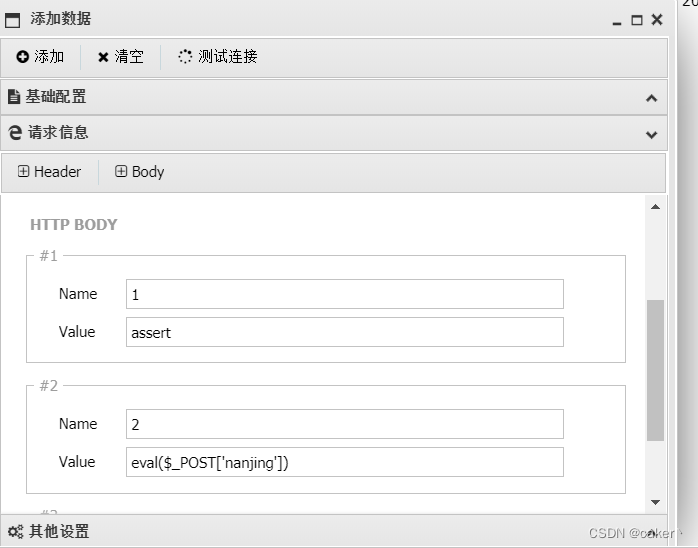698x548 pixels.
Task: Click the vertical scrollbar thumb
Action: click(655, 370)
